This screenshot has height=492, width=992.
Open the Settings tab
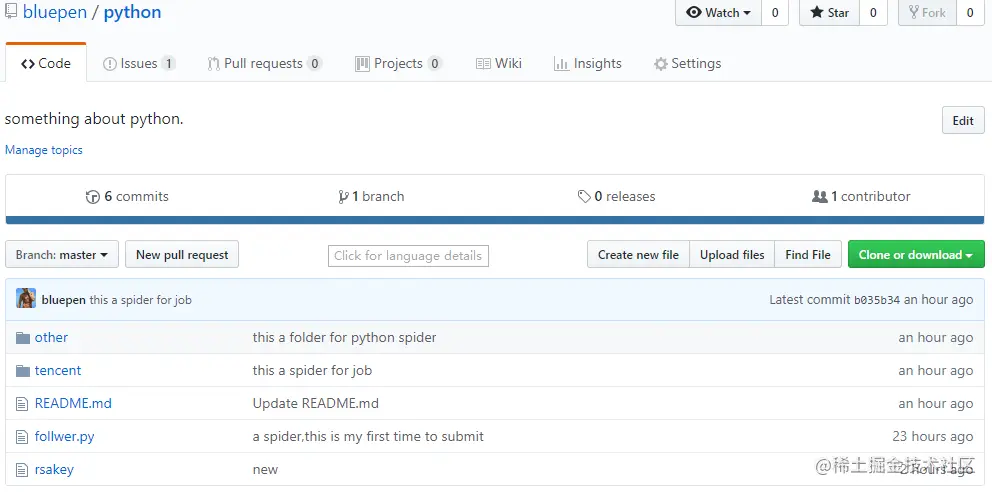[x=687, y=63]
